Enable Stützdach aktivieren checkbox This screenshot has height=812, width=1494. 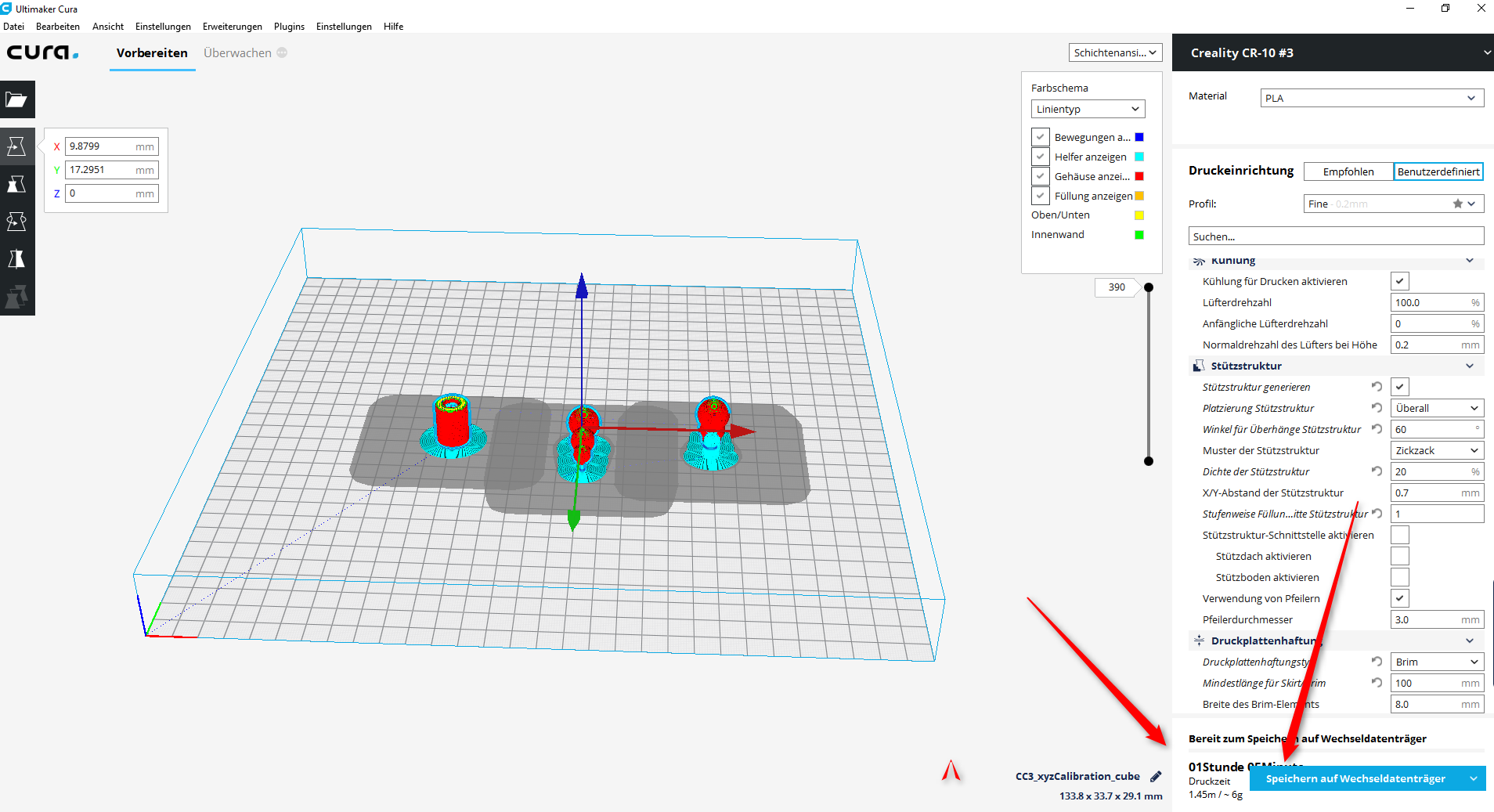1400,556
